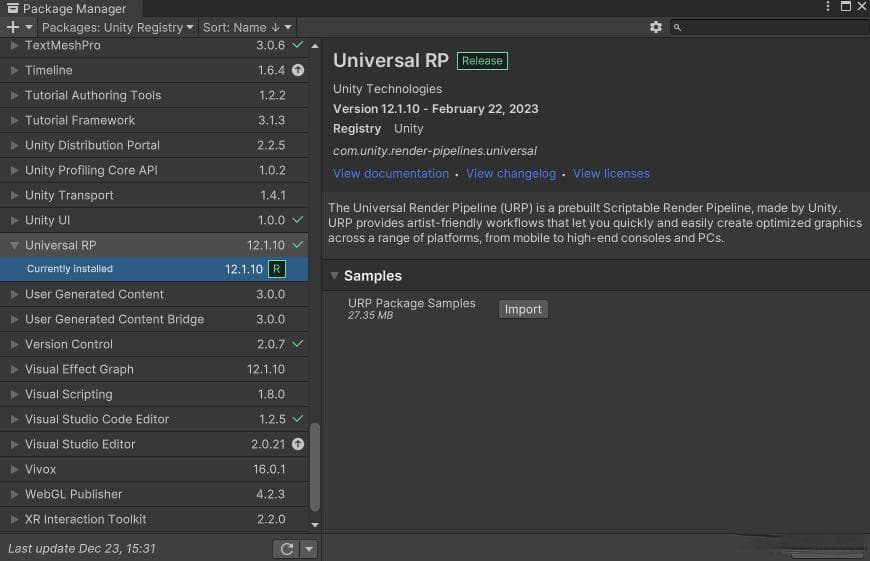
Task: Click the add package plus icon
Action: [x=13, y=27]
